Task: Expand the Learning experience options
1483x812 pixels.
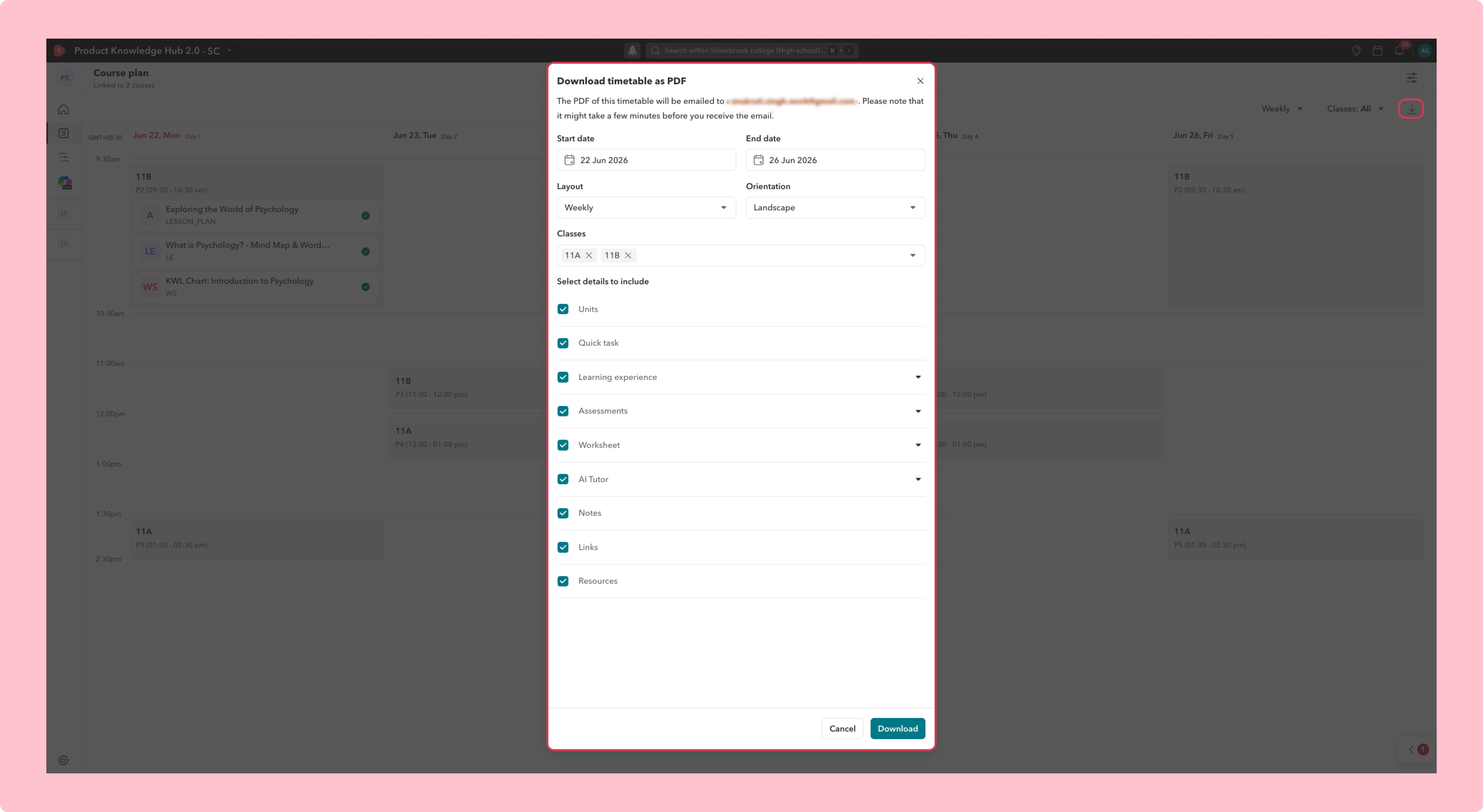Action: [918, 377]
